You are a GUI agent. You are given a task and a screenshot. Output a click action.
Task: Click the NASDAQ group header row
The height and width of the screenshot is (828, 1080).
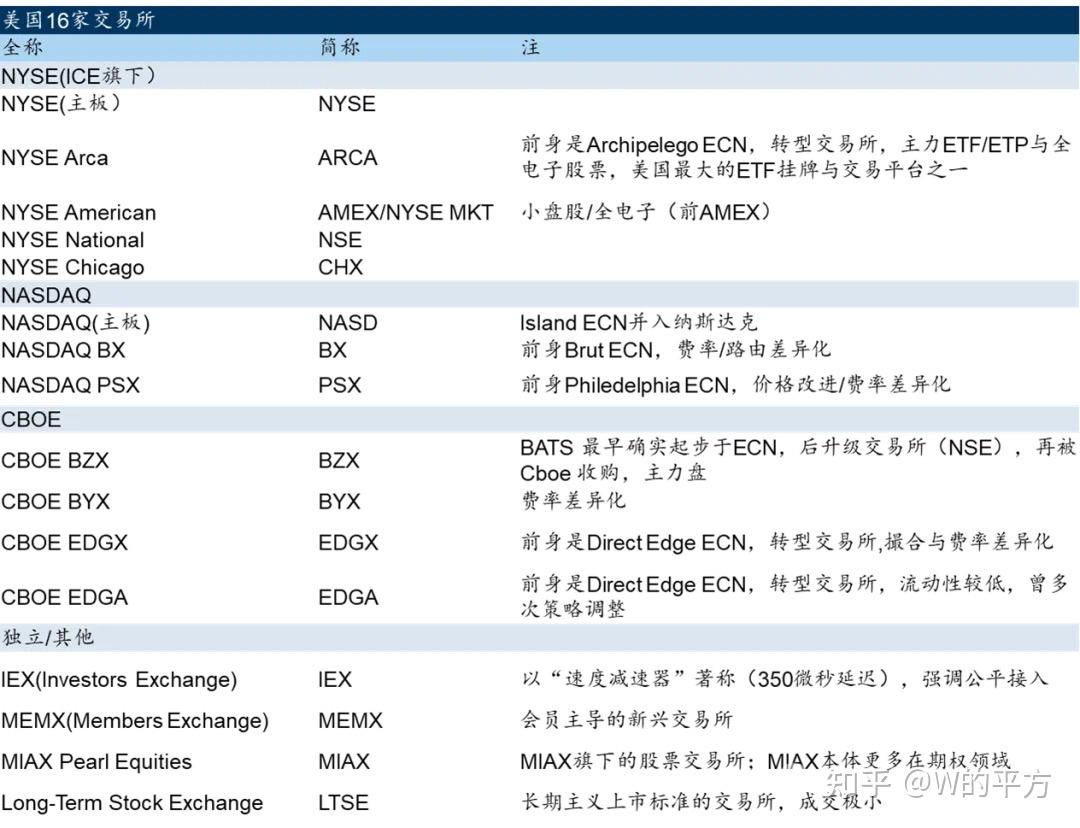(540, 294)
